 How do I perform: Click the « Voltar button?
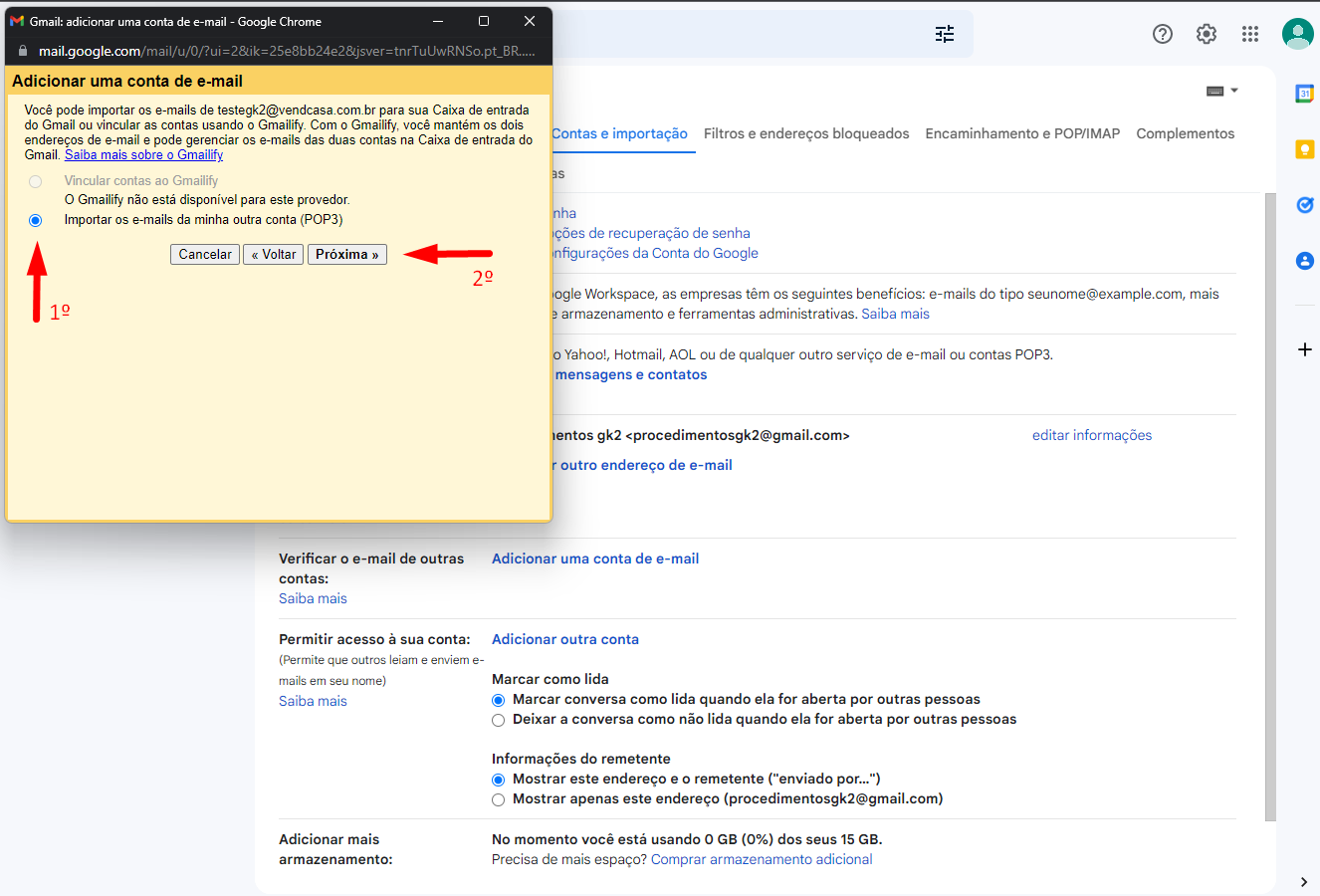(274, 255)
